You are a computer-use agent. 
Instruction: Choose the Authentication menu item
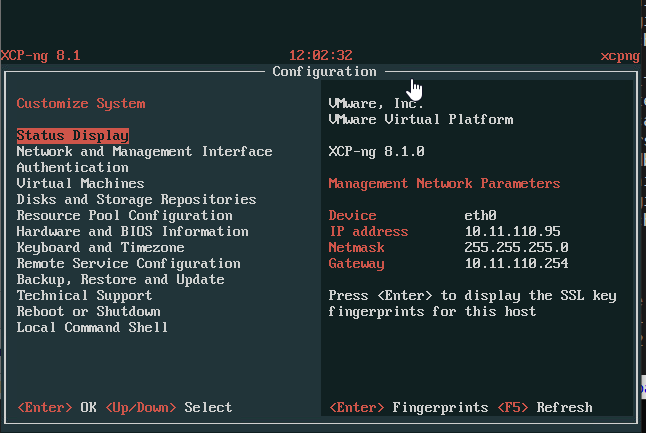(73, 168)
